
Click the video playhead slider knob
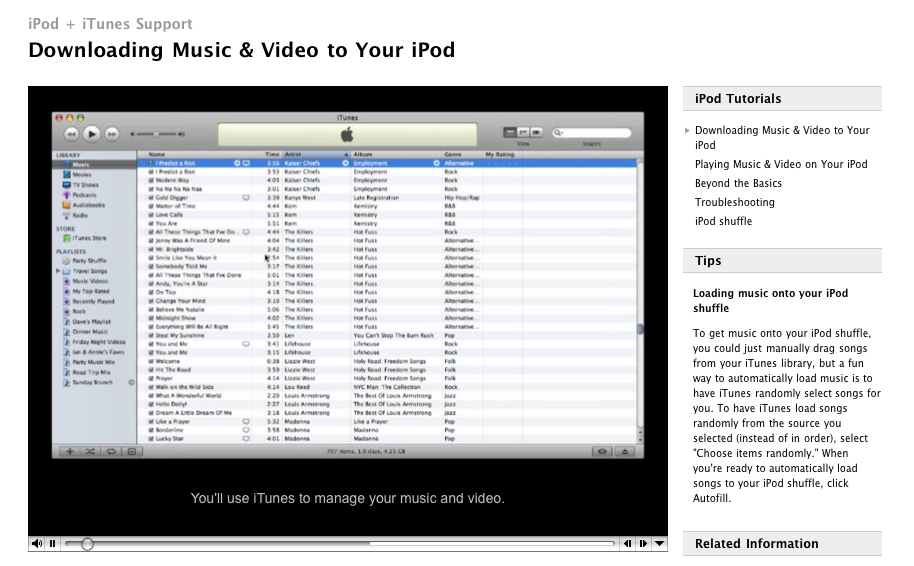87,544
